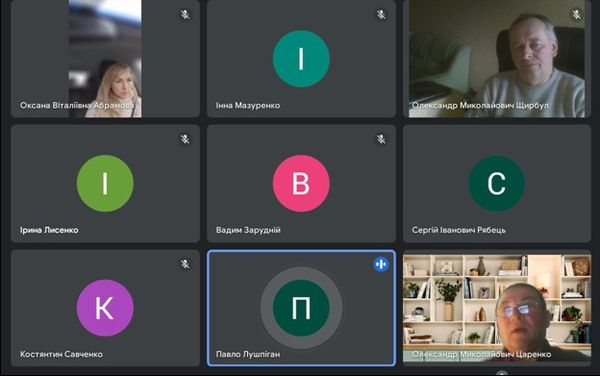Click the Вадим Зарудній name label

click(x=248, y=230)
